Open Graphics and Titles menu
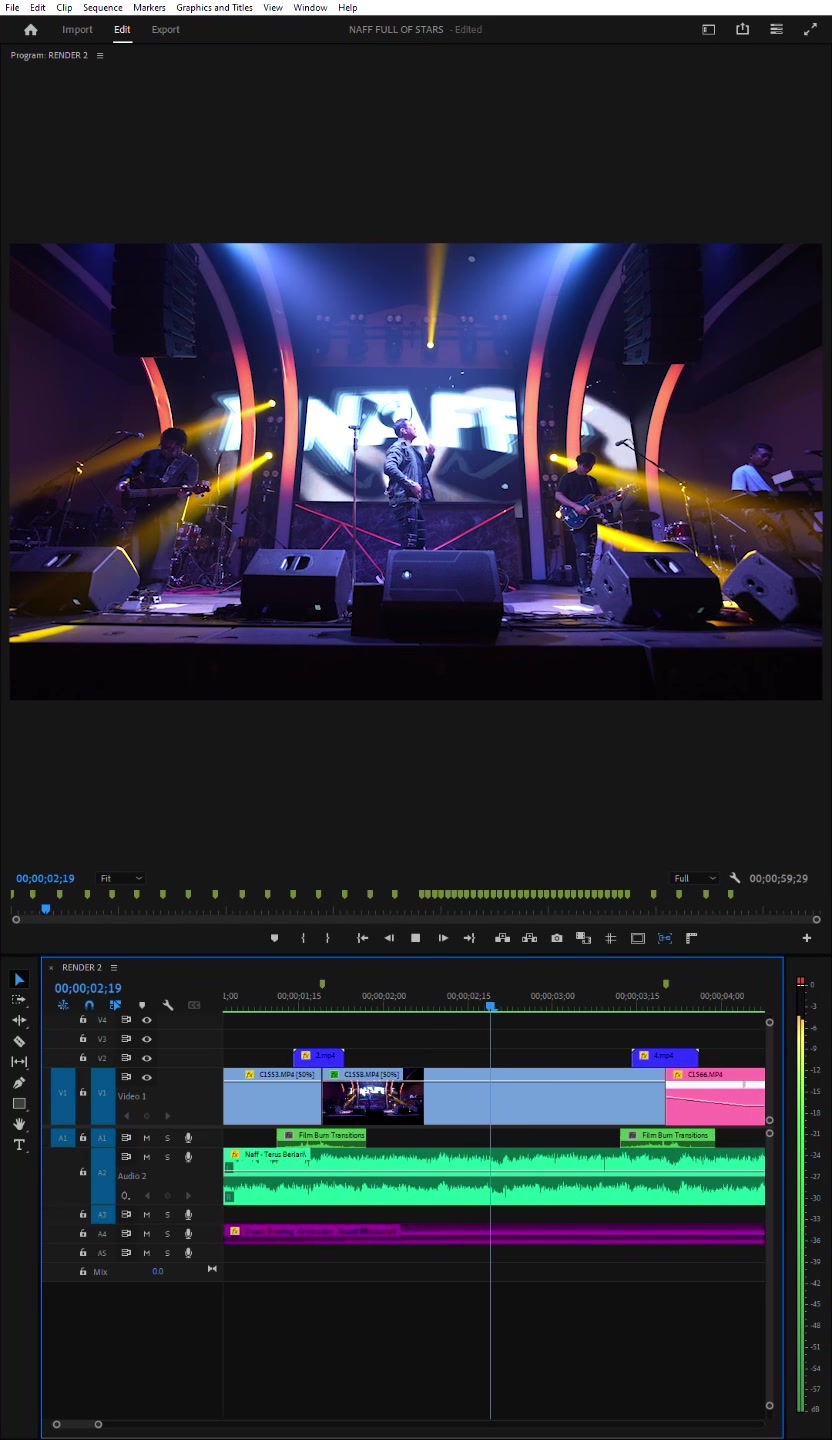This screenshot has width=832, height=1440. [214, 7]
